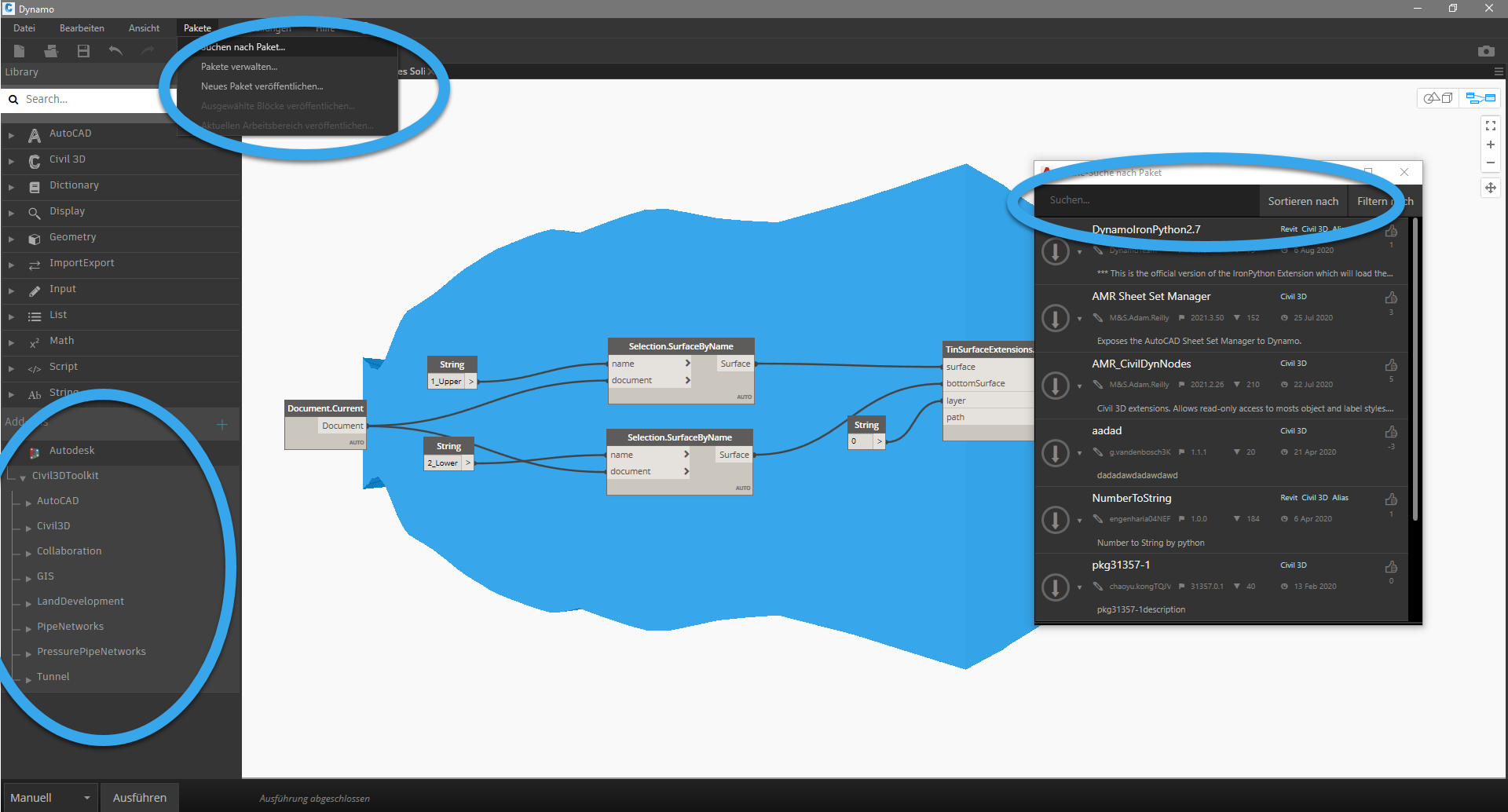Switch to geometry preview with shapes toggle

[x=1437, y=97]
